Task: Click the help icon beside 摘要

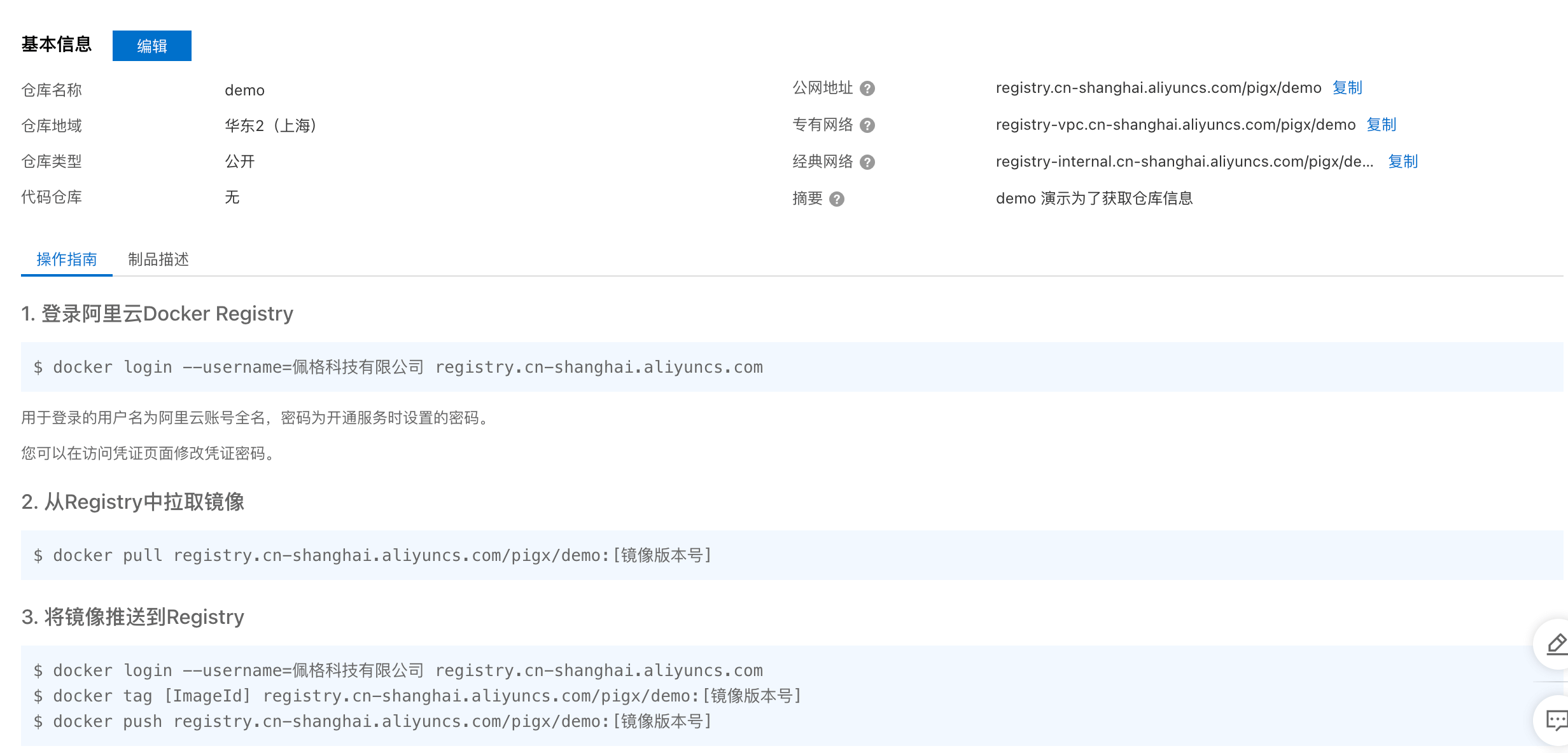Action: tap(836, 199)
